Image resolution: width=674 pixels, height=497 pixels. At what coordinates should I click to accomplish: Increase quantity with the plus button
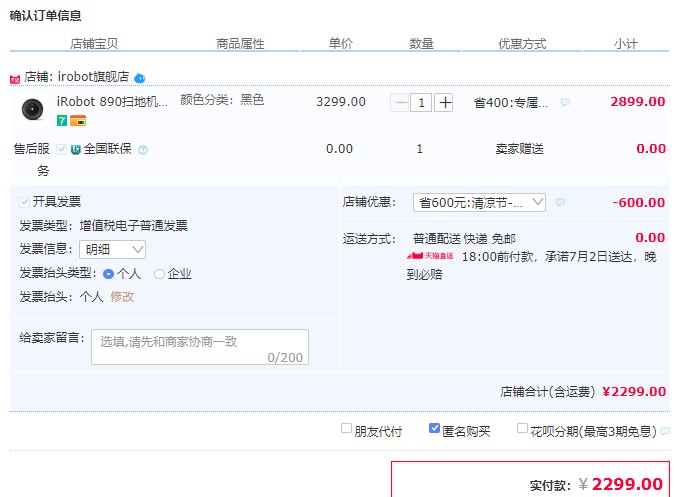tap(444, 103)
